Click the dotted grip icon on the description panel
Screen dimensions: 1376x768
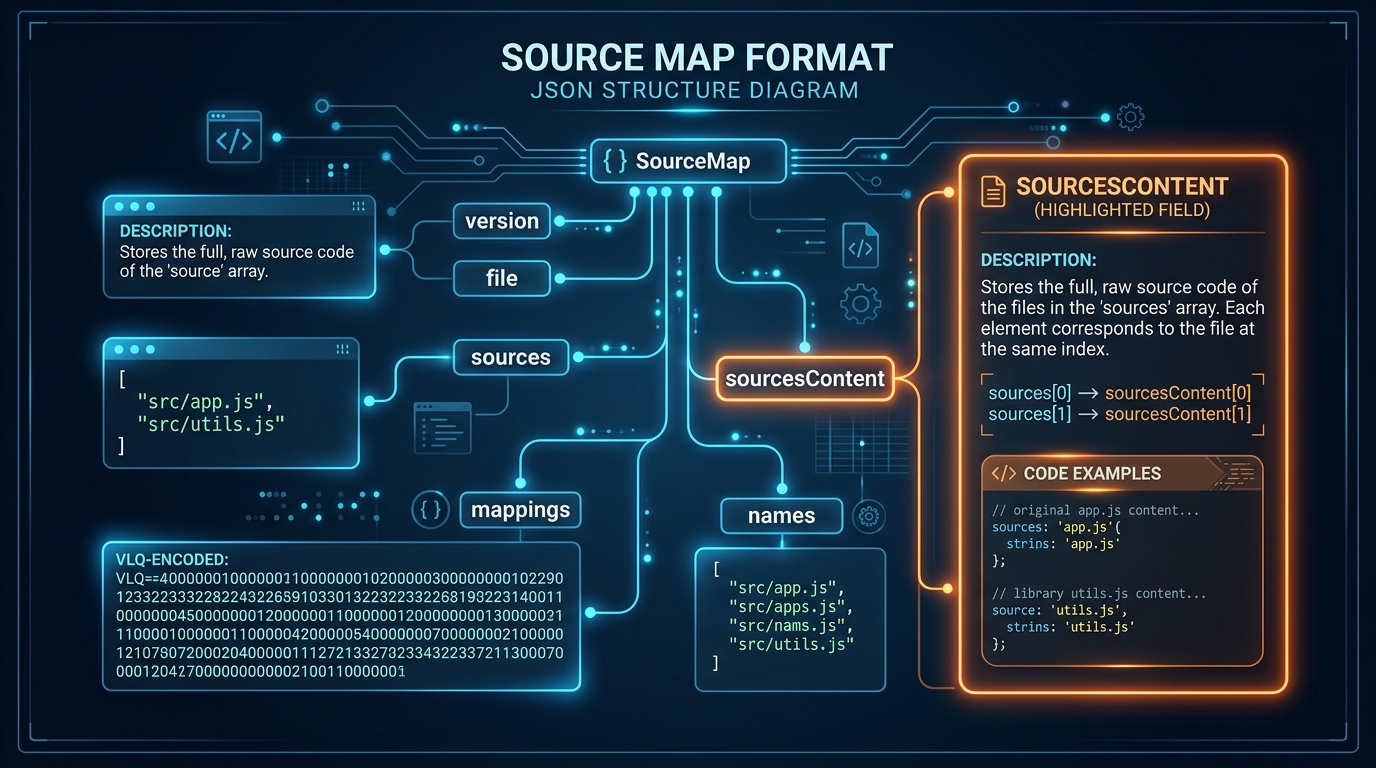357,206
